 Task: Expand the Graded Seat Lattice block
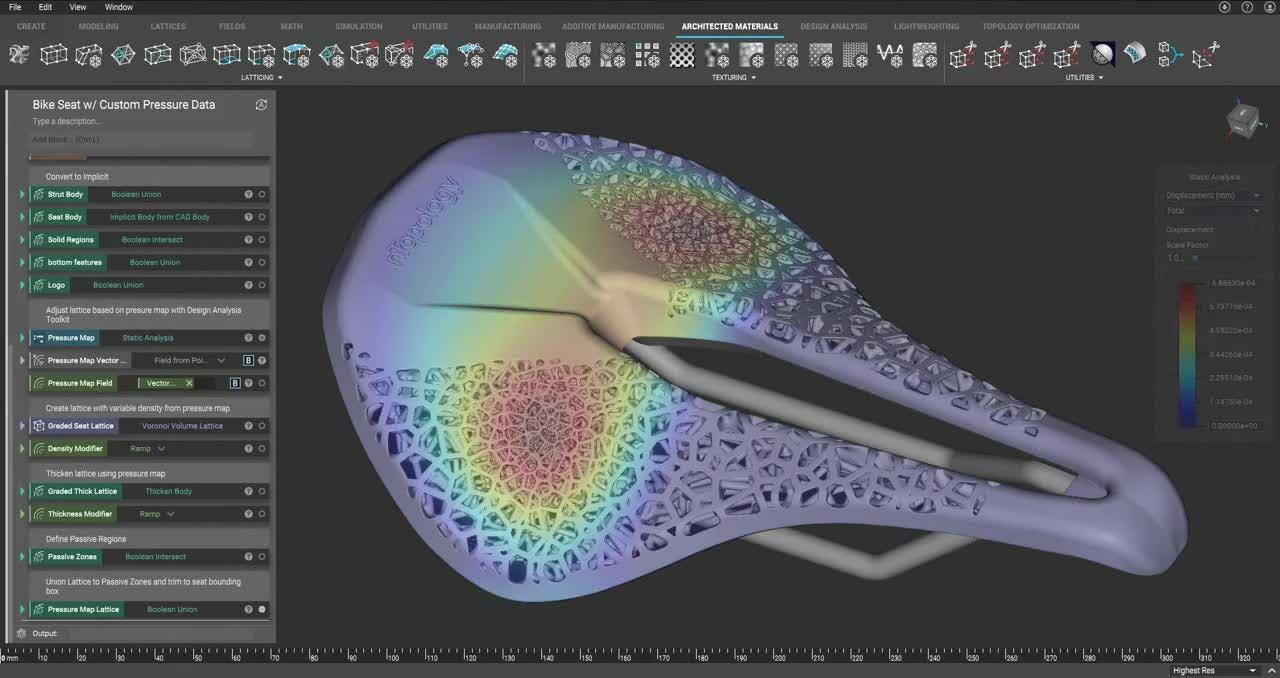tap(22, 426)
